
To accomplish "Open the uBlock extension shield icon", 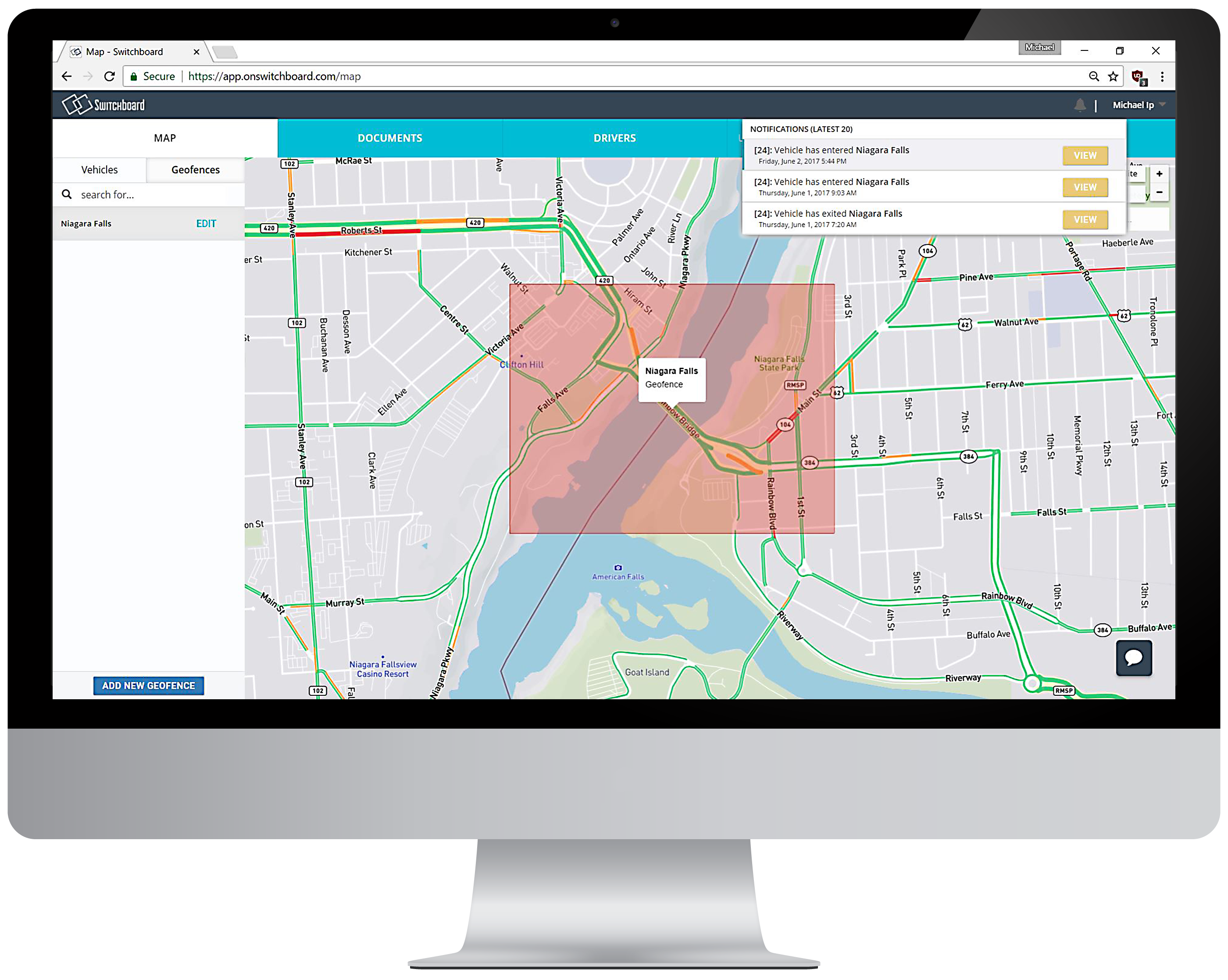I will (x=1139, y=77).
